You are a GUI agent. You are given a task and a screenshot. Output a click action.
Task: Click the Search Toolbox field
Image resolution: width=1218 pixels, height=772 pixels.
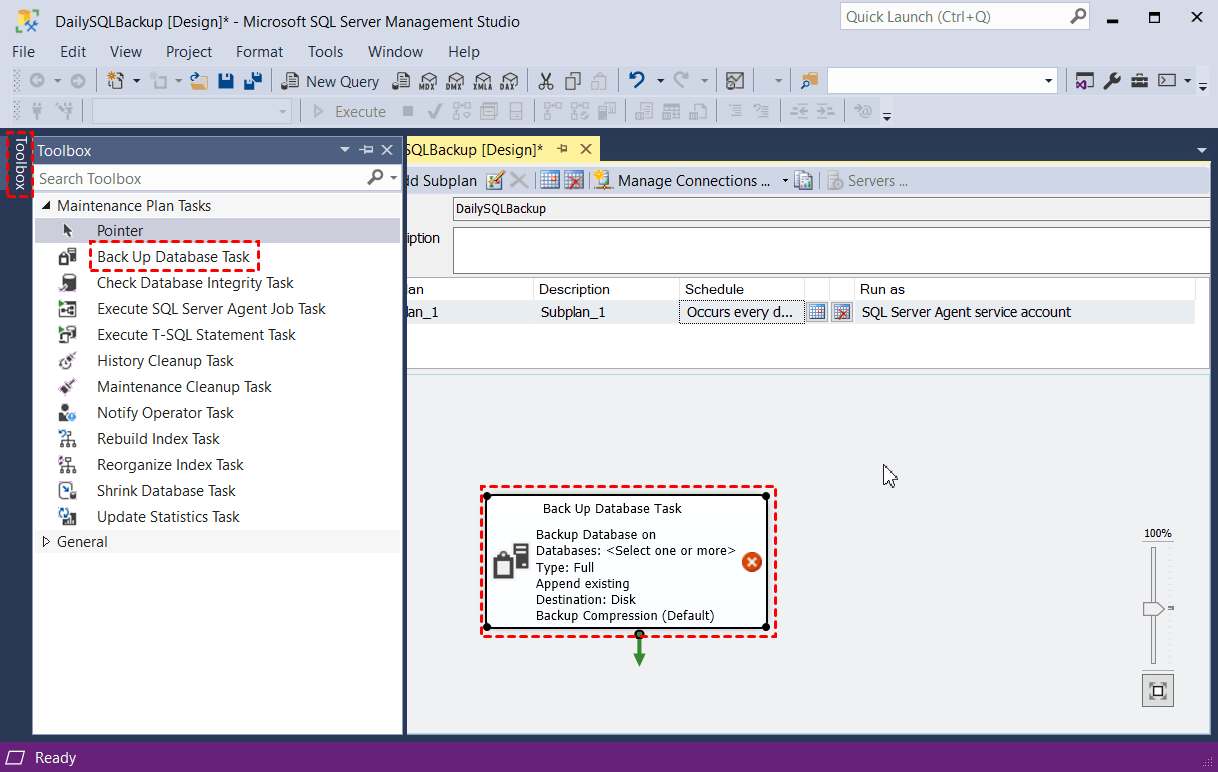(200, 178)
